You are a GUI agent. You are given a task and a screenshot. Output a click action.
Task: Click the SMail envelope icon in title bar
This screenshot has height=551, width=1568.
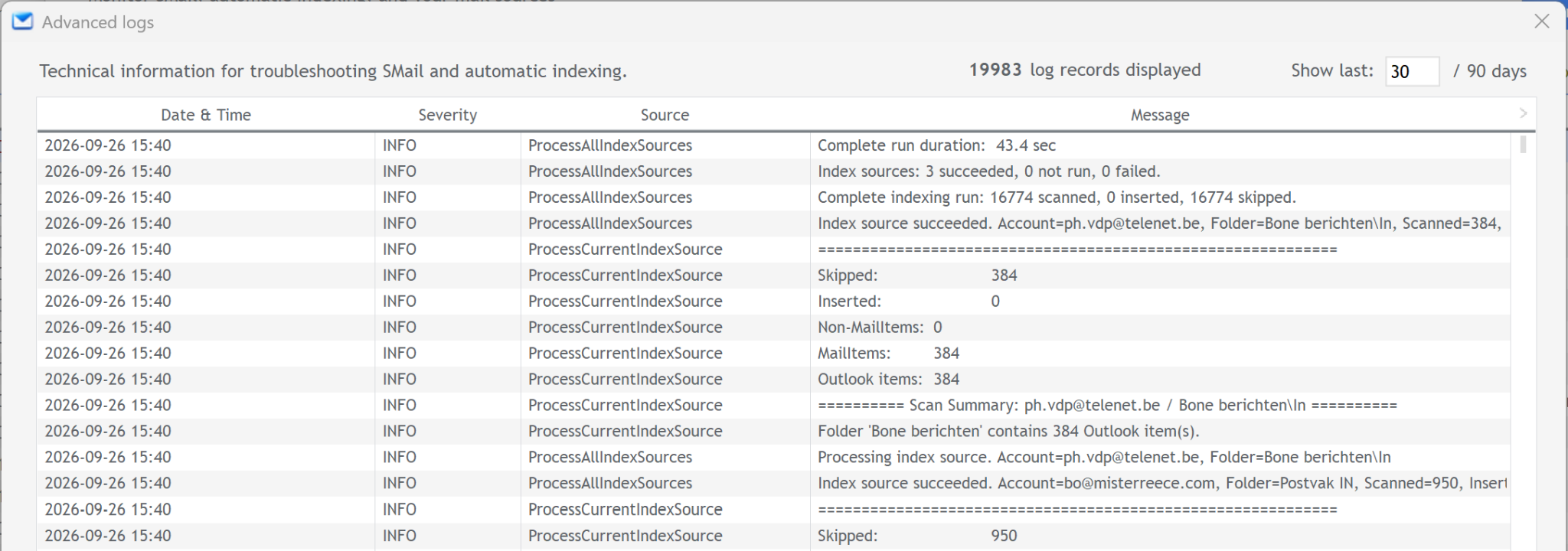tap(23, 21)
